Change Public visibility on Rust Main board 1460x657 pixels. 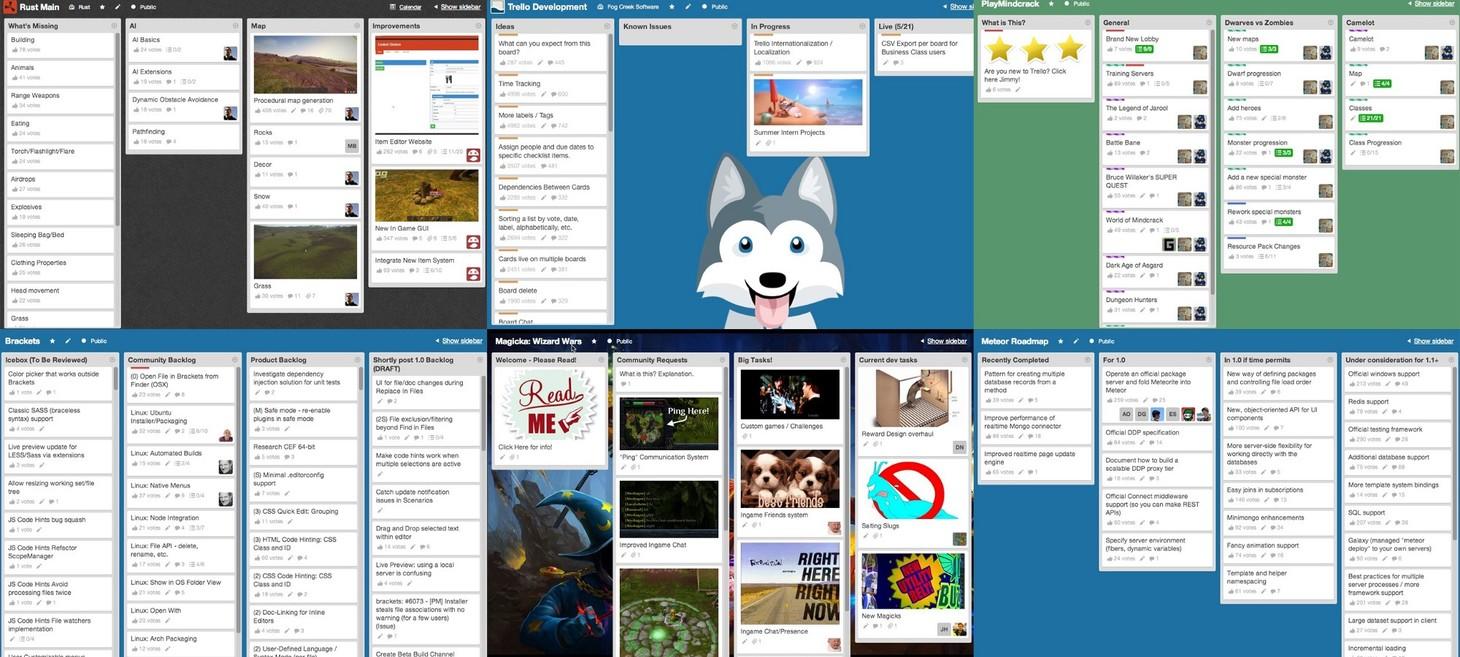[x=143, y=7]
